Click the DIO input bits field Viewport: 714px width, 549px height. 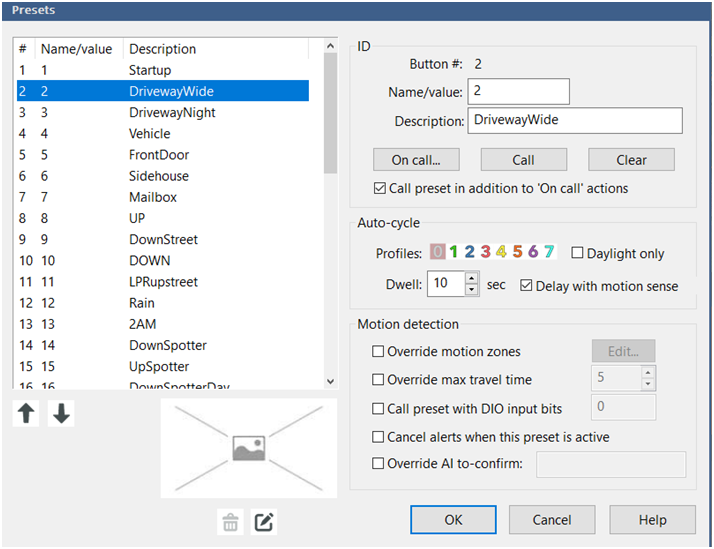click(623, 407)
